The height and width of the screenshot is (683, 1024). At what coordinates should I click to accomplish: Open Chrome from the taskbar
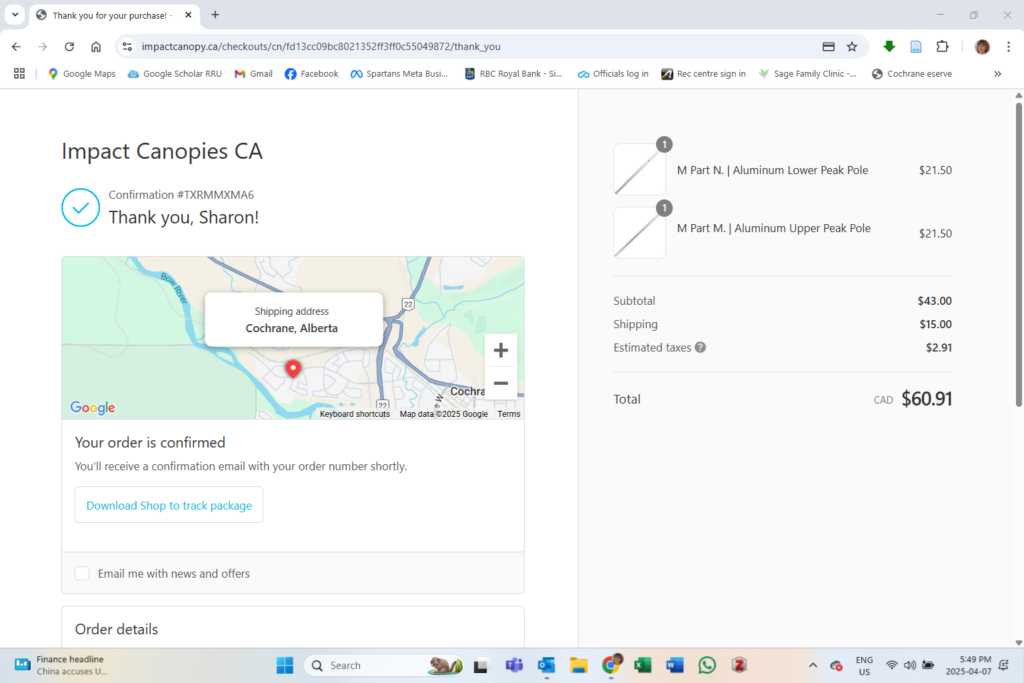[611, 665]
